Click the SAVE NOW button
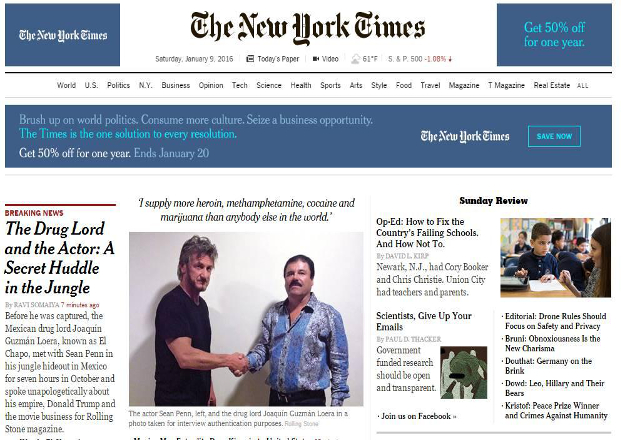This screenshot has width=640, height=440. pos(554,136)
